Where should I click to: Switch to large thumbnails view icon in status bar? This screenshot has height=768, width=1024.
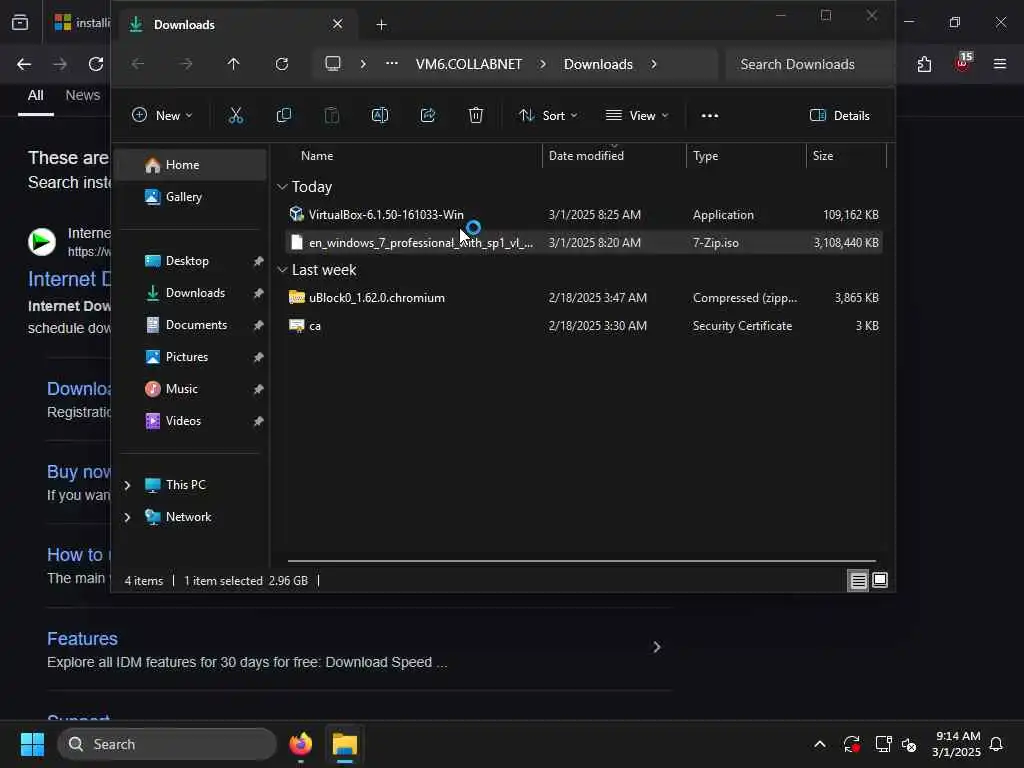[880, 581]
